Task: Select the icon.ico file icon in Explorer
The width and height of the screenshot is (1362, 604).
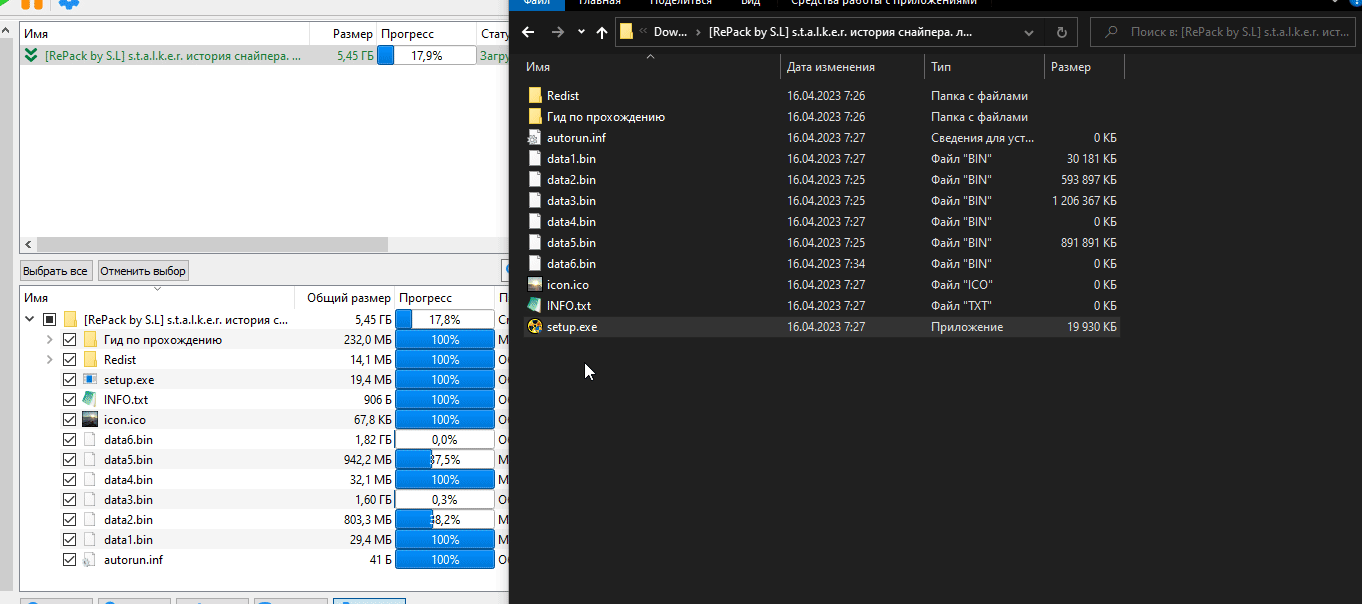Action: (x=535, y=285)
